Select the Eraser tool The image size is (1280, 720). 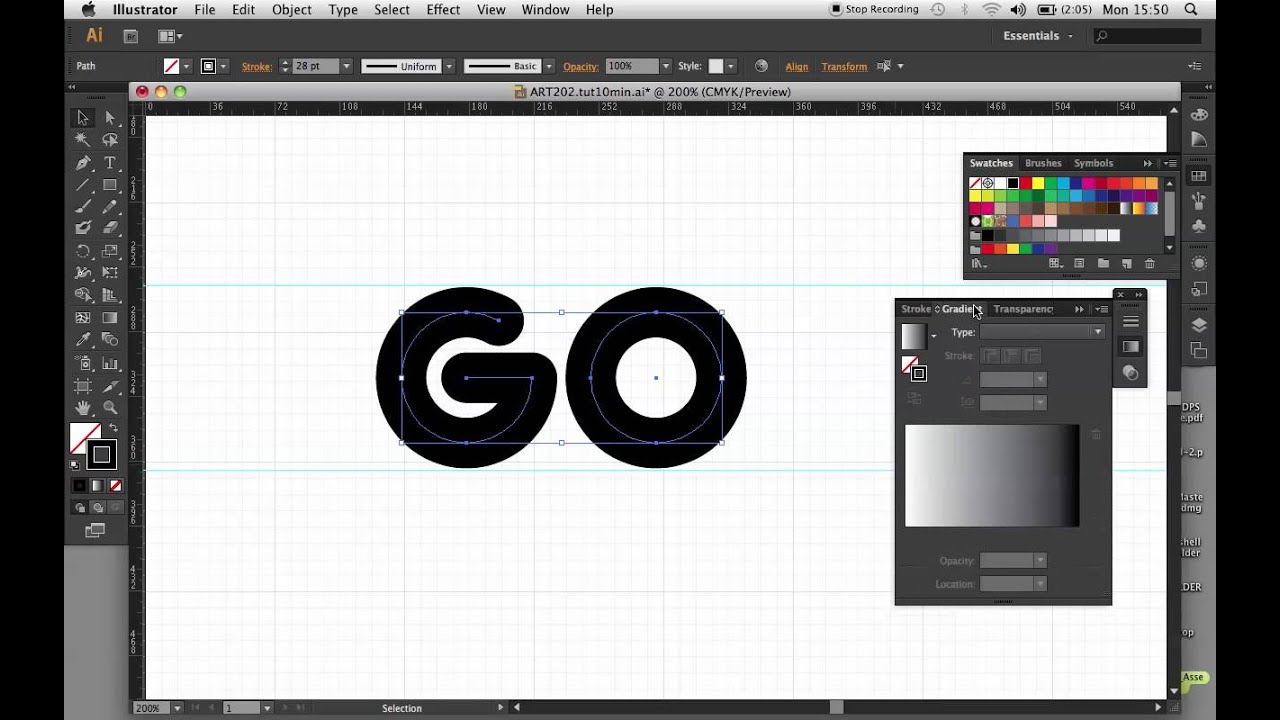pyautogui.click(x=110, y=229)
